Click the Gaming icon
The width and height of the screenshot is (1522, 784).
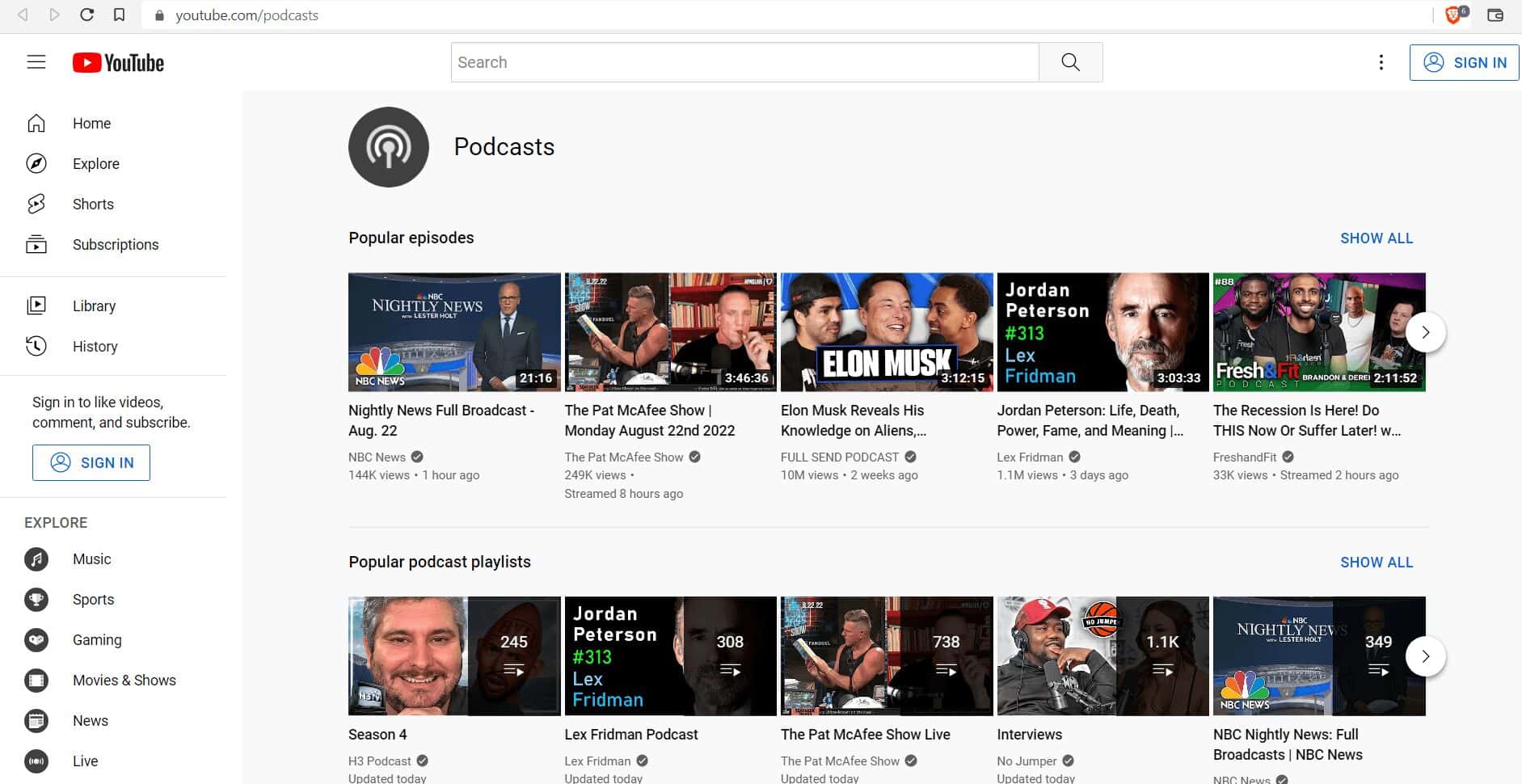coord(36,639)
